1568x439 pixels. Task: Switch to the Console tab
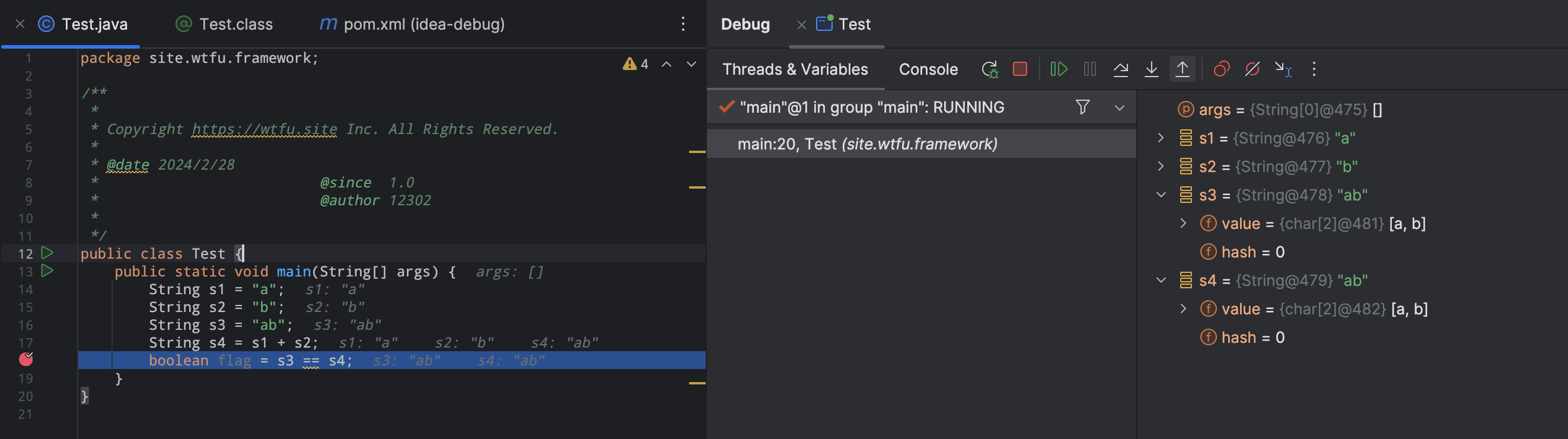(x=928, y=69)
